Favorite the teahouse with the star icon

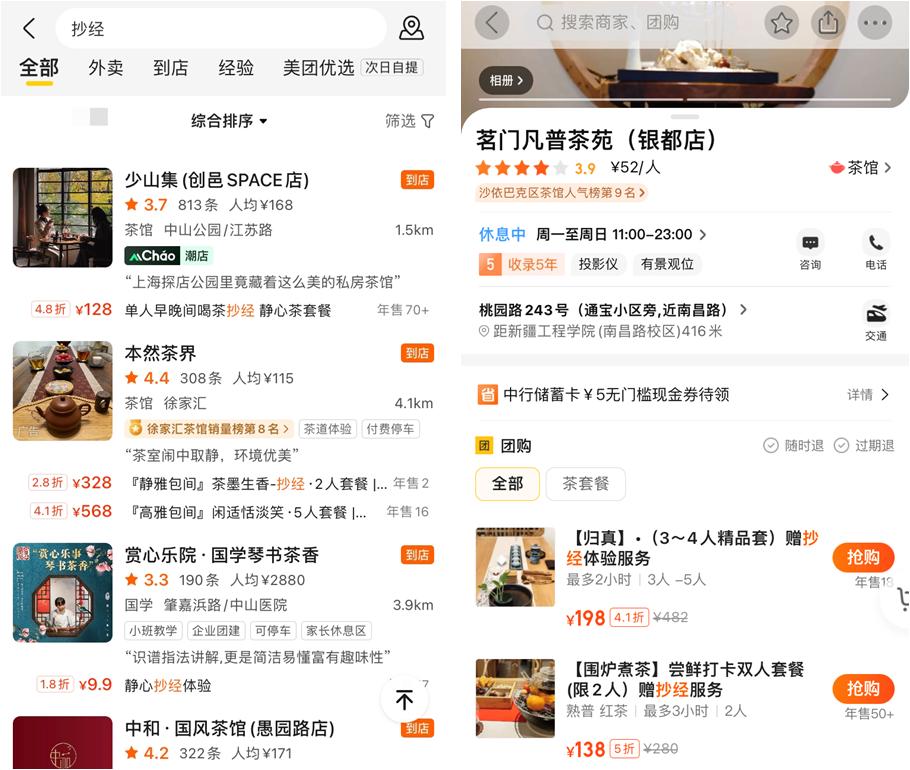tap(781, 23)
